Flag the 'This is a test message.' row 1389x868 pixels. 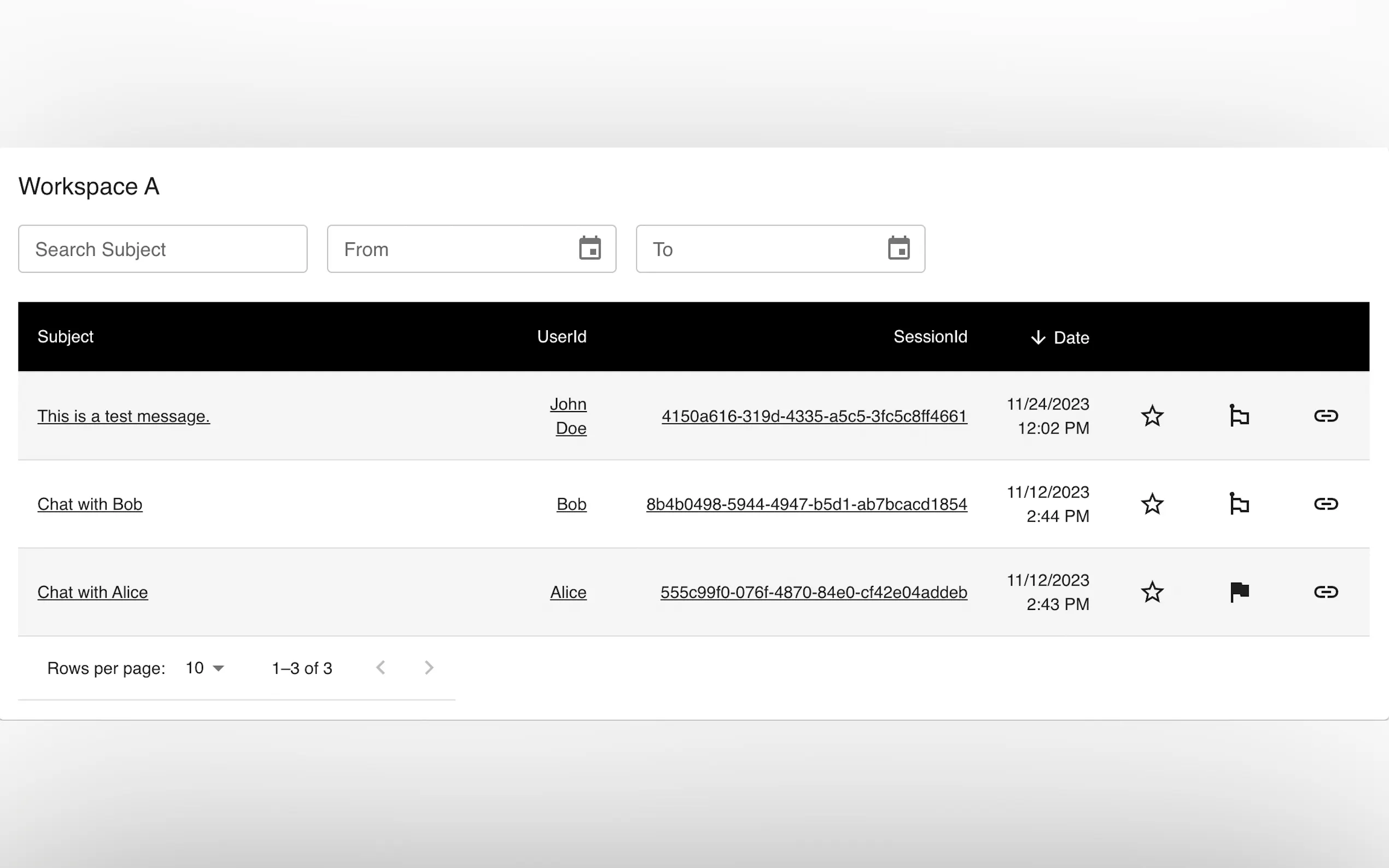pos(1239,415)
